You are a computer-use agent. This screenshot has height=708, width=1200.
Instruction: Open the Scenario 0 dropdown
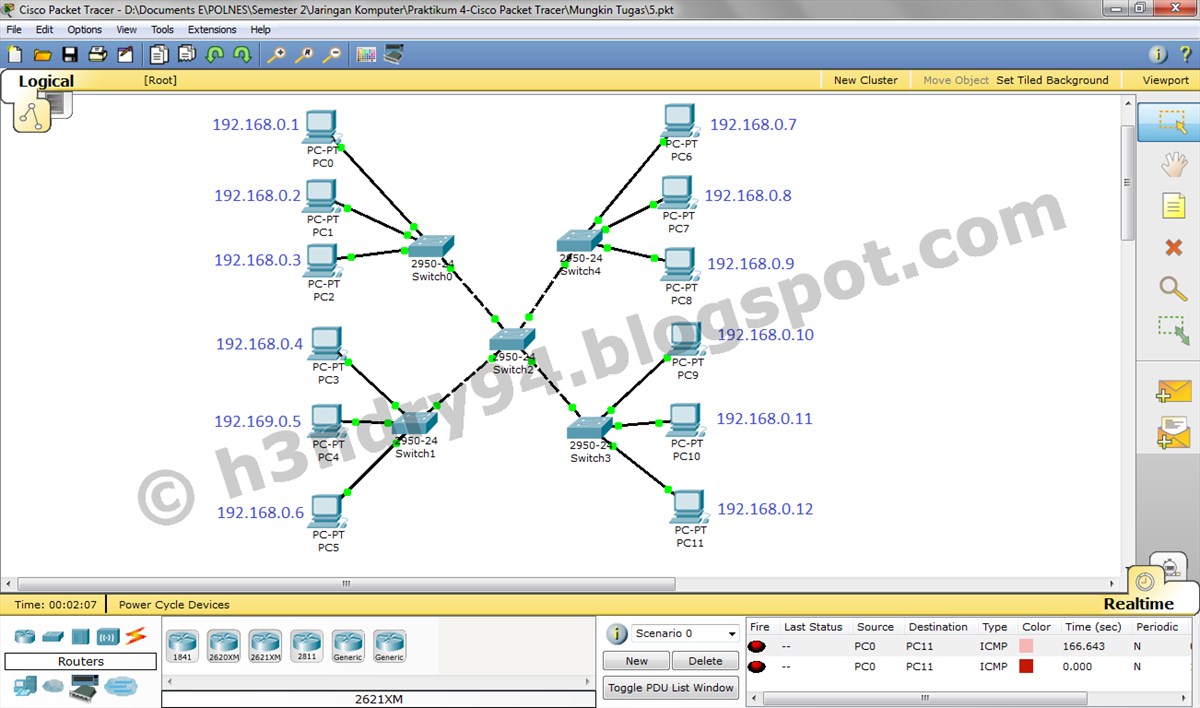731,633
